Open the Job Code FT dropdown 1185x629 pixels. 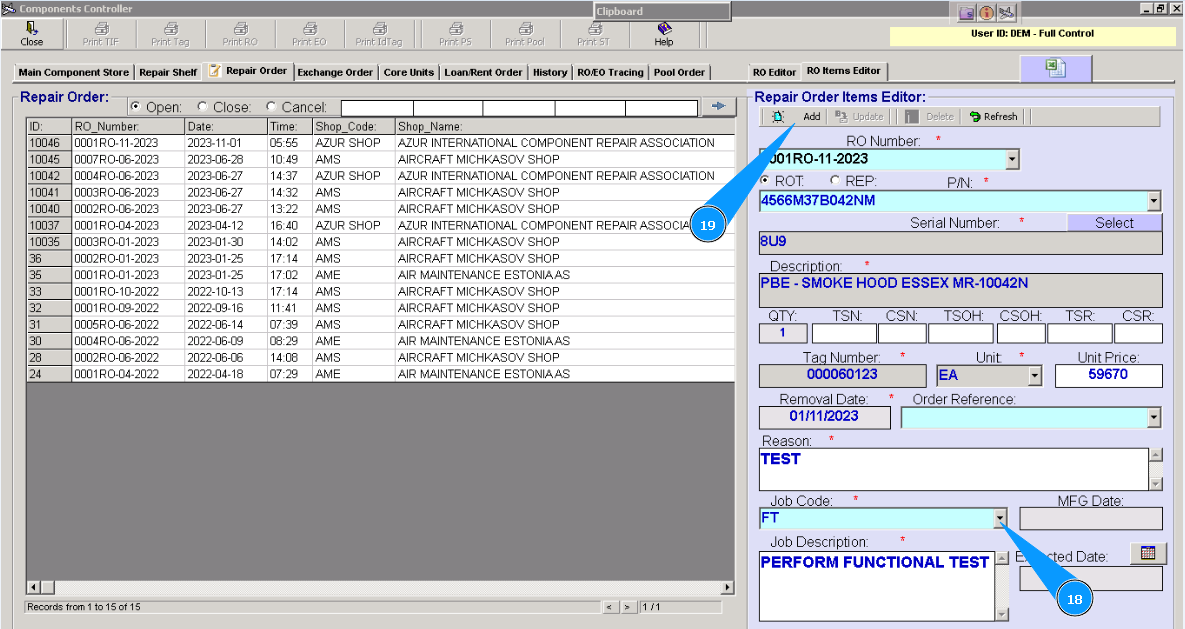click(x=1000, y=518)
